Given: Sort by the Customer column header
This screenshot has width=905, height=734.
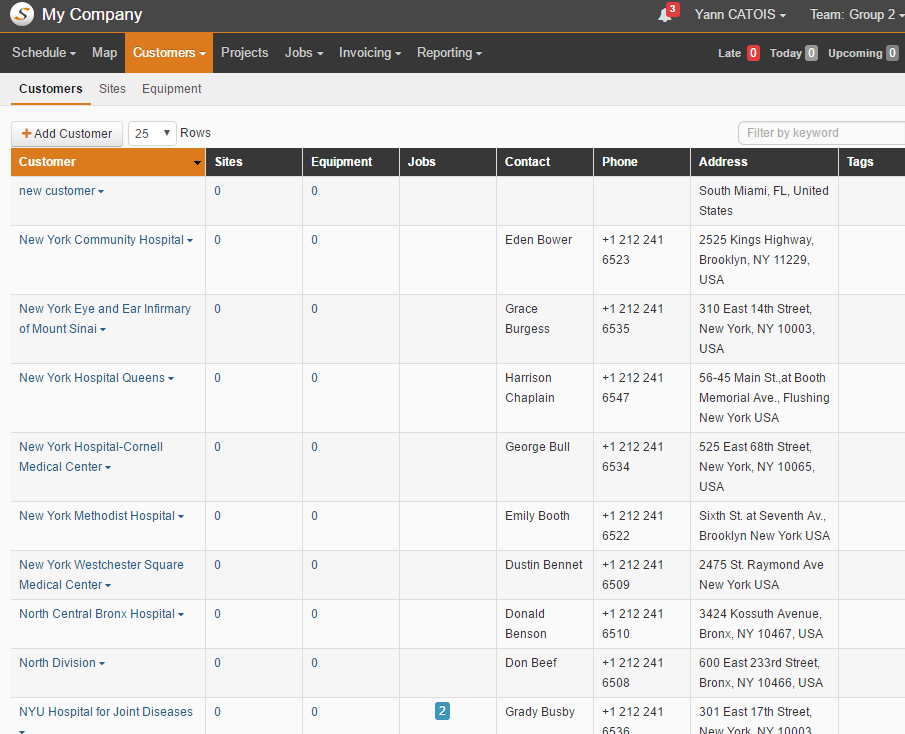Looking at the screenshot, I should coord(108,162).
